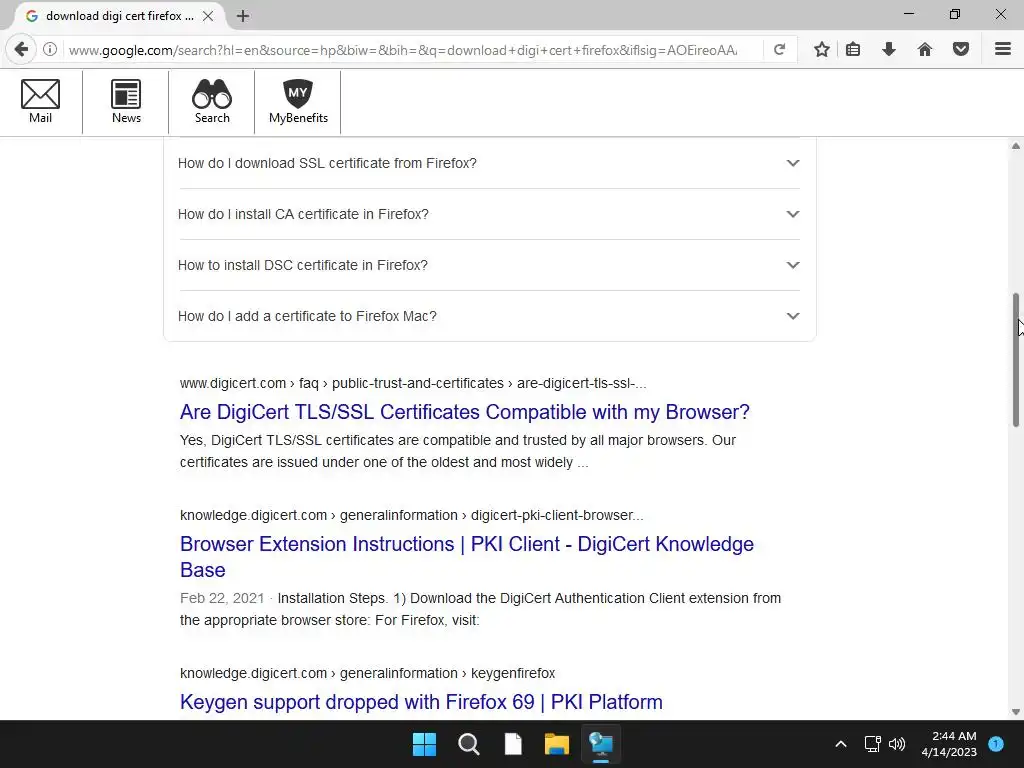This screenshot has width=1024, height=768.
Task: Click the address bar URL field
Action: click(x=402, y=50)
